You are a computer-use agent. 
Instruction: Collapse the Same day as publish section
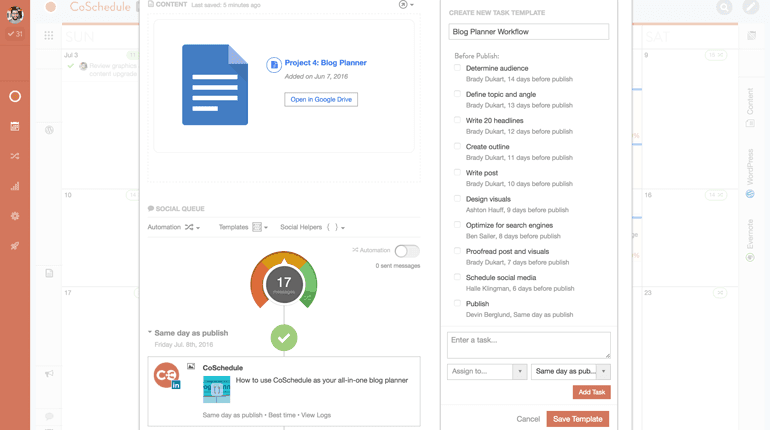pyautogui.click(x=150, y=332)
